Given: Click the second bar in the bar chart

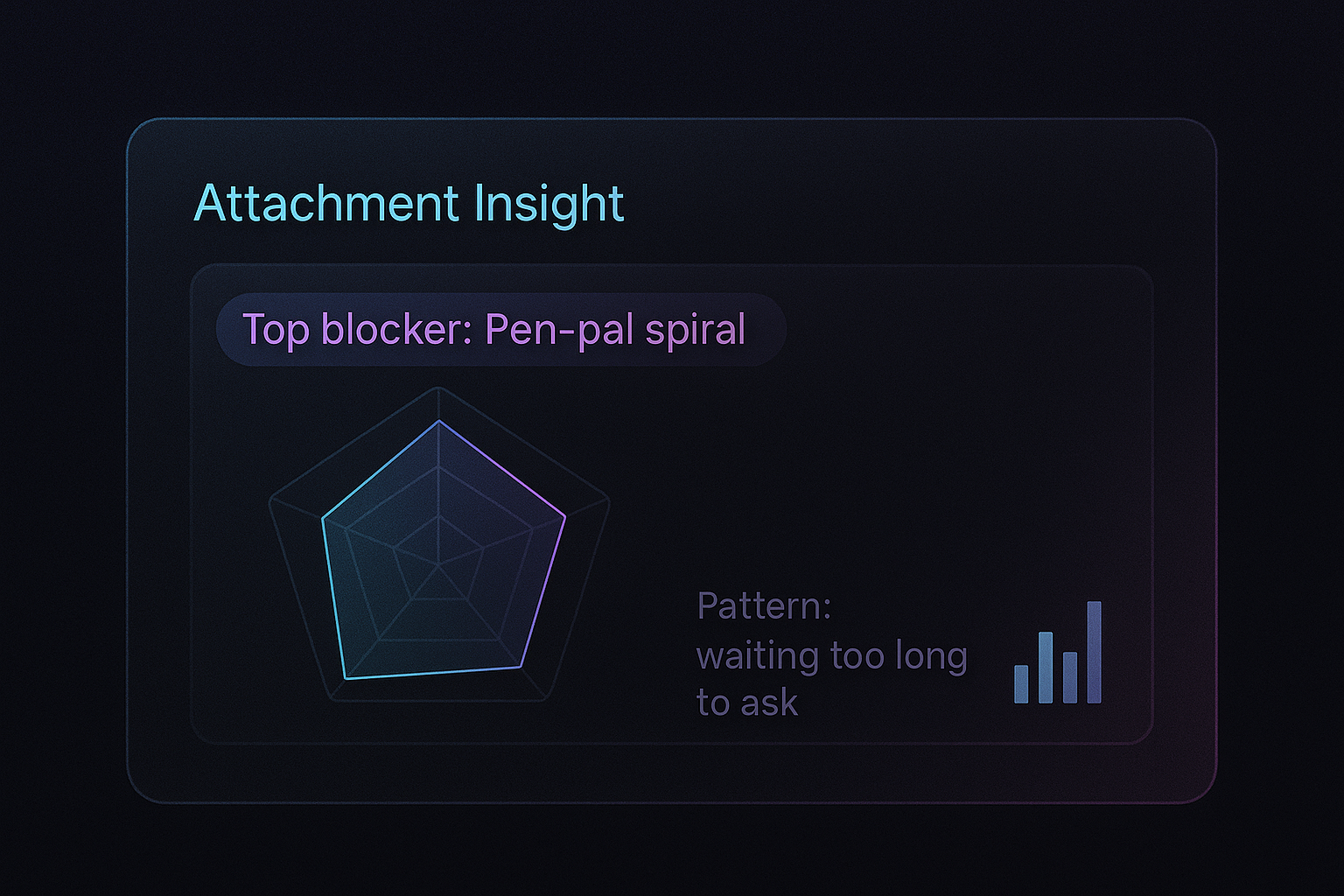Looking at the screenshot, I should tap(1045, 668).
